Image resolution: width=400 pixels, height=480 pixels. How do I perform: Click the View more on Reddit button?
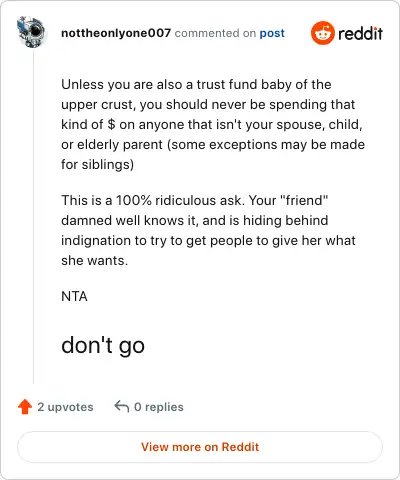pyautogui.click(x=200, y=447)
